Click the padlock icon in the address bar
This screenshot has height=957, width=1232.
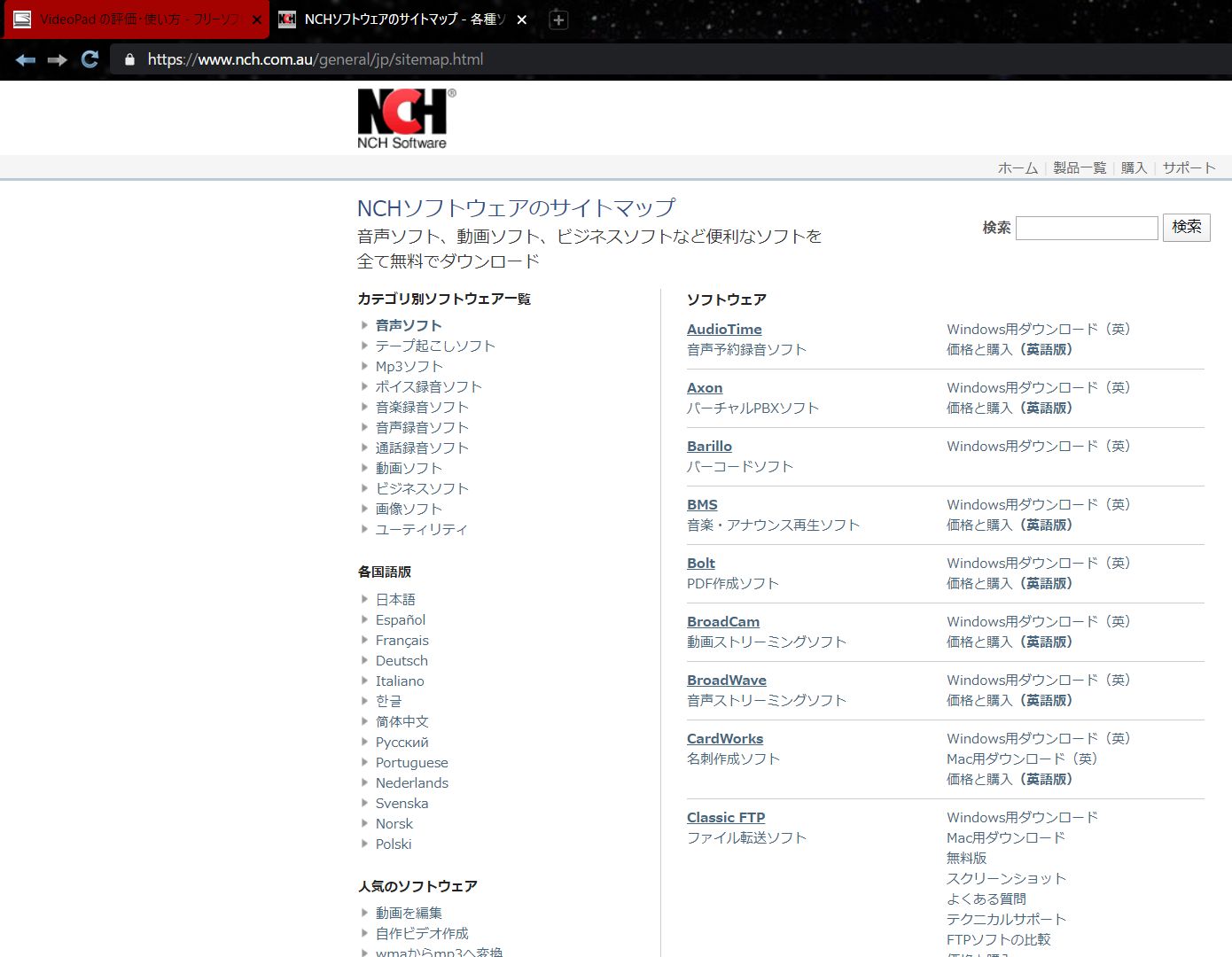(129, 59)
